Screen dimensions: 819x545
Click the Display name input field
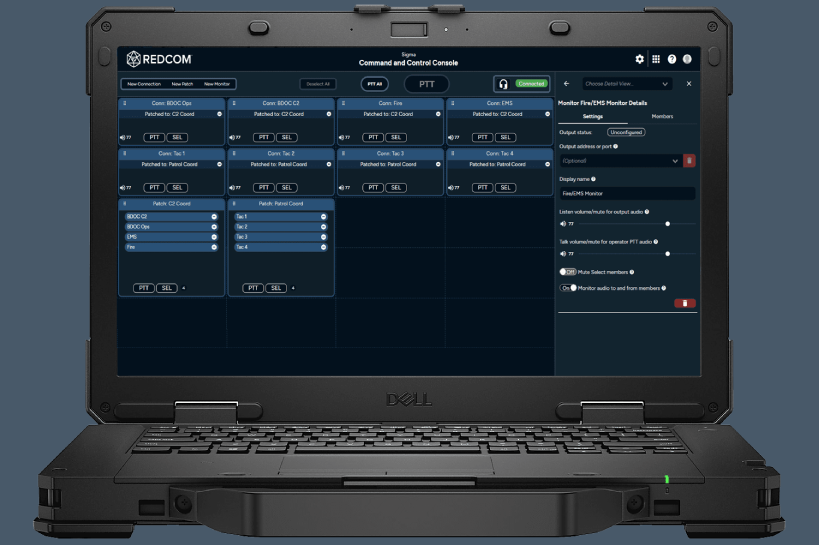tap(626, 193)
